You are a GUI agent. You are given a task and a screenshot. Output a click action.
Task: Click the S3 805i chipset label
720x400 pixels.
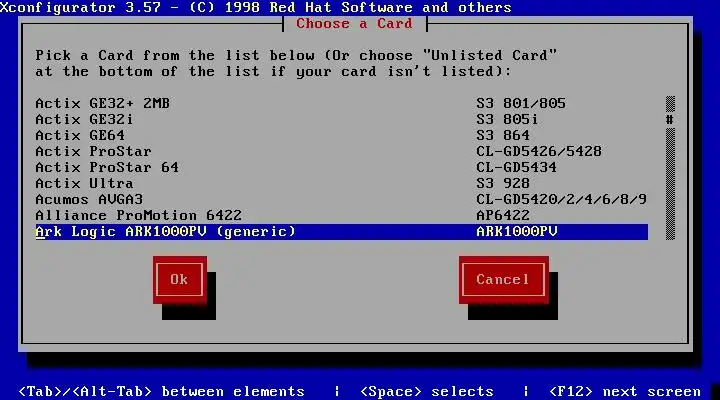click(507, 119)
